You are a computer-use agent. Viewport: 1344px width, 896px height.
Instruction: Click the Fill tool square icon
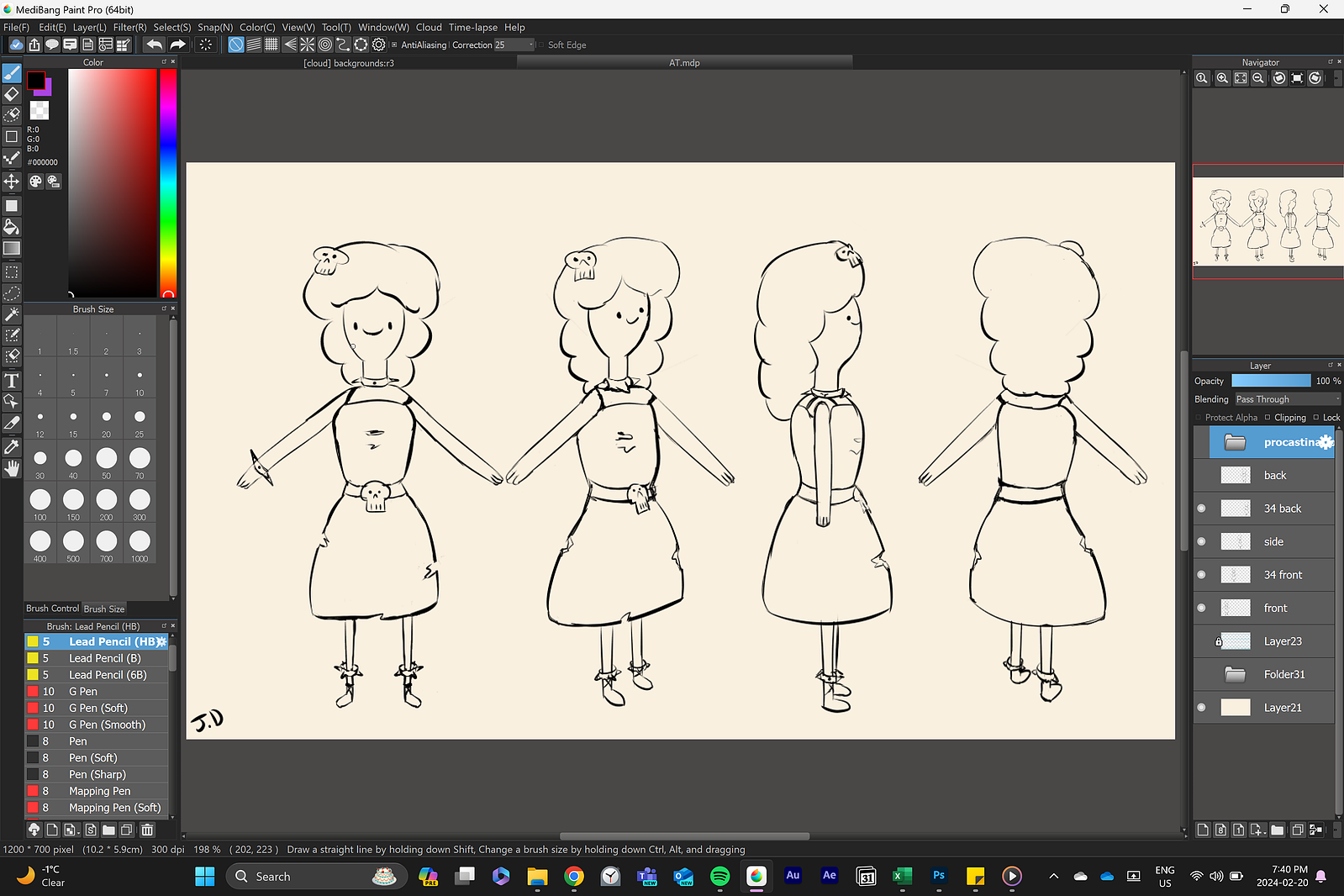point(12,206)
